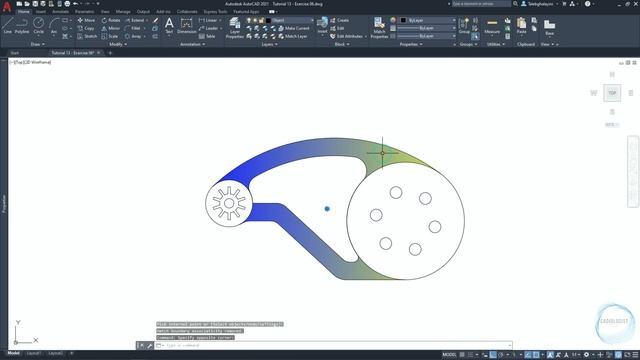This screenshot has height=360, width=640.
Task: Click Match Layer button
Action: click(293, 36)
